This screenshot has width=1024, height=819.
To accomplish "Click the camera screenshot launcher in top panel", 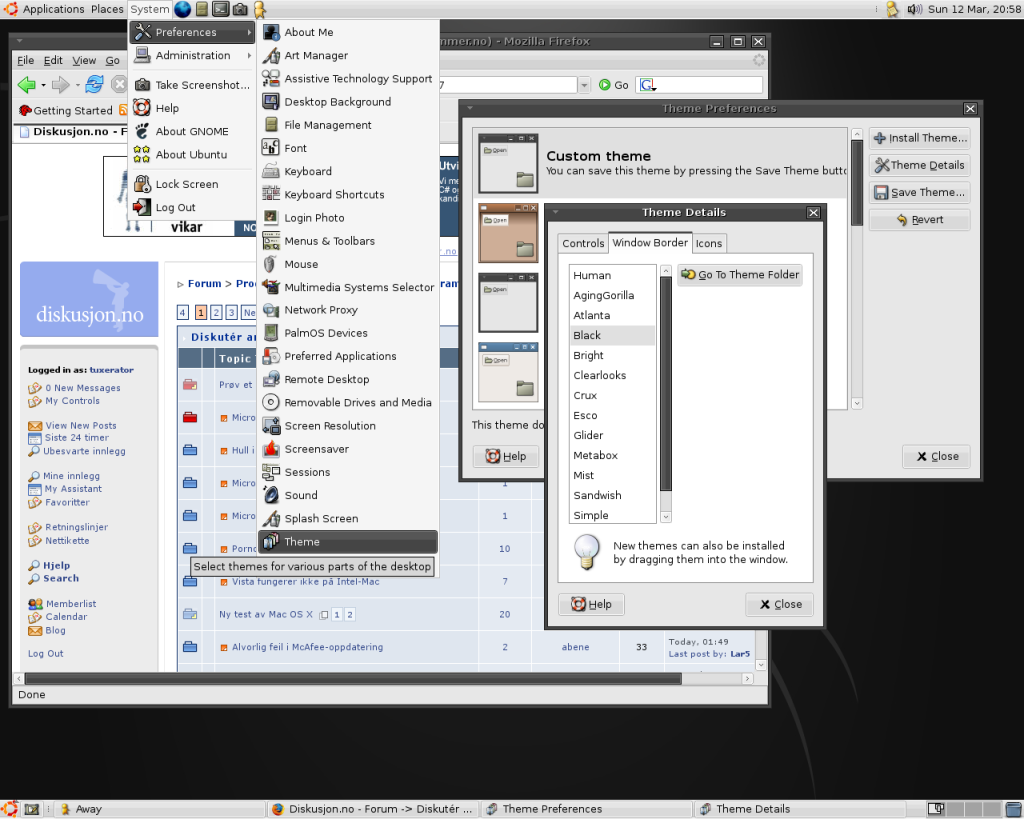I will (240, 9).
